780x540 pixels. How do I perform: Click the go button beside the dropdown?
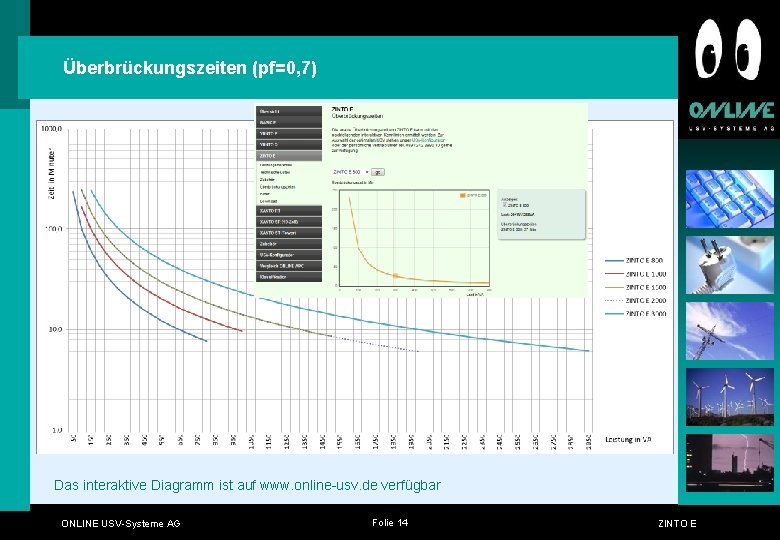point(378,172)
